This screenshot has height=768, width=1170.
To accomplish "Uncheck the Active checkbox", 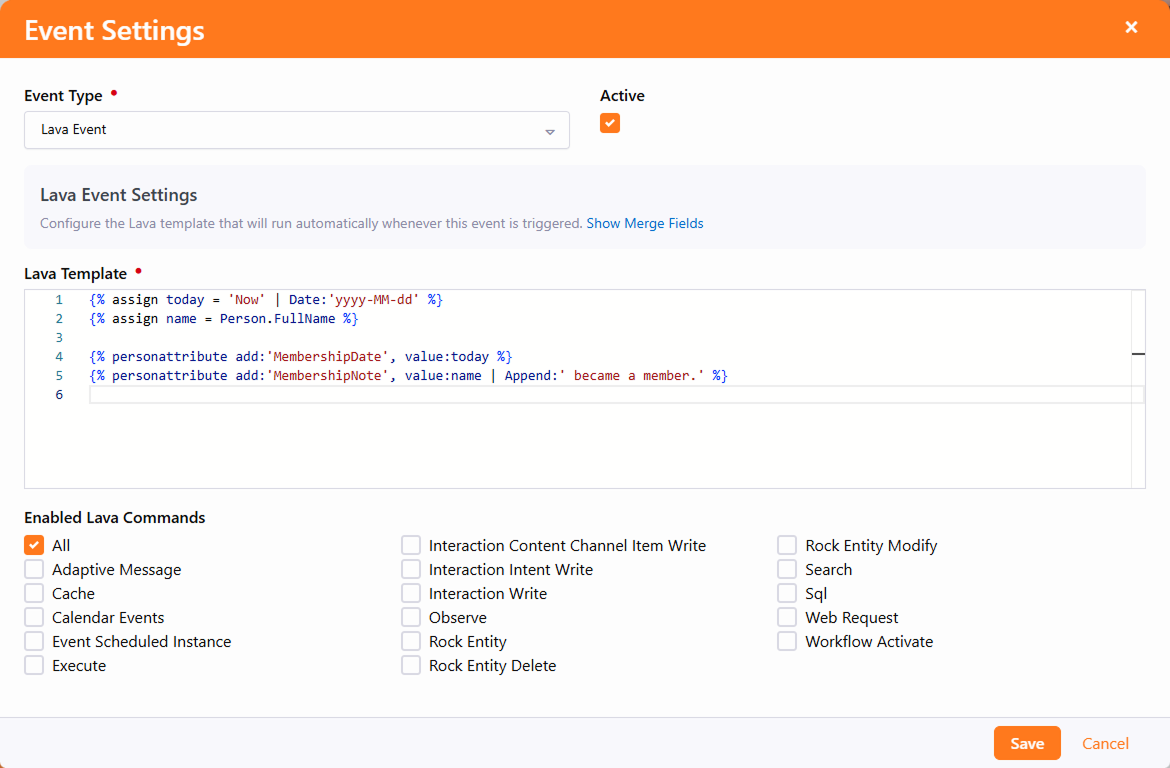I will click(610, 123).
